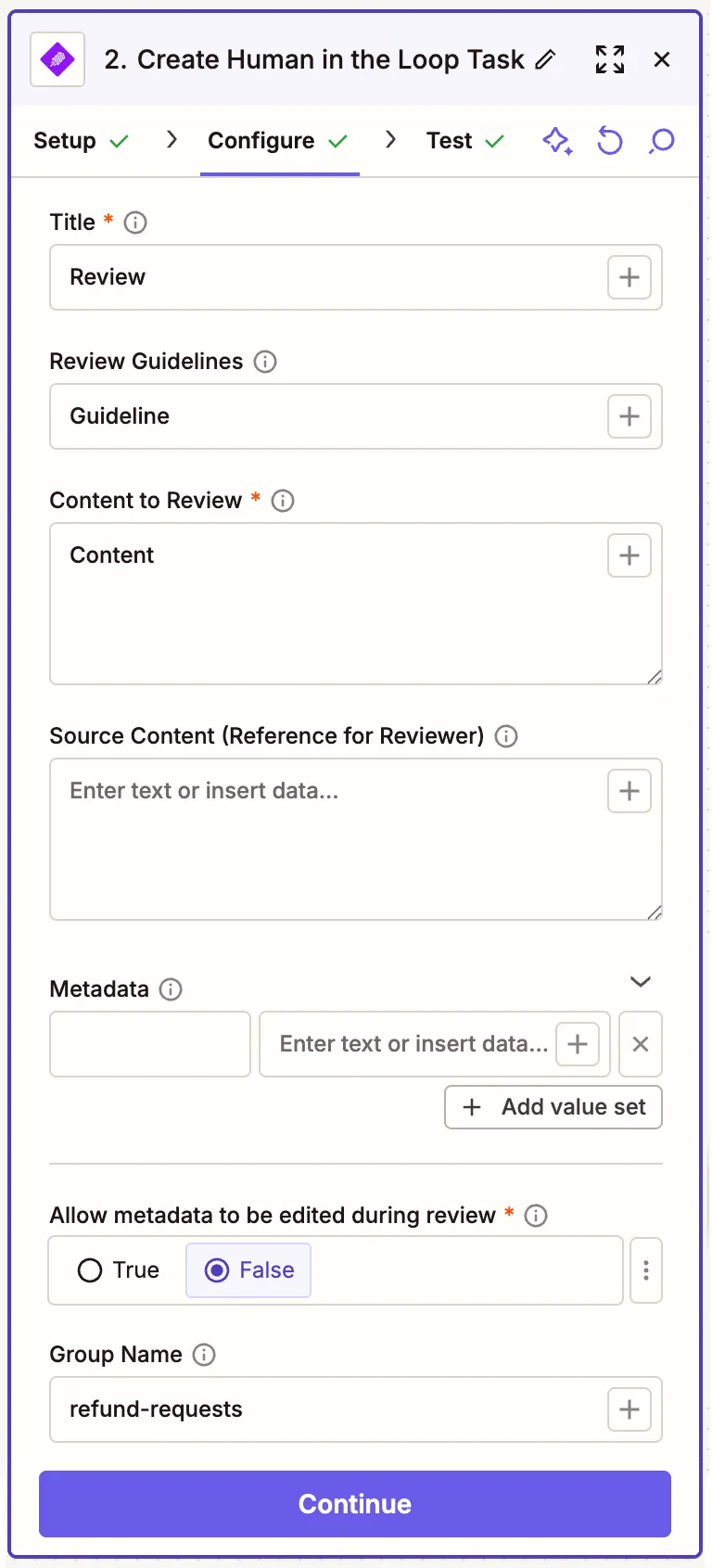
Task: Click the AI sparkle icon
Action: [556, 141]
